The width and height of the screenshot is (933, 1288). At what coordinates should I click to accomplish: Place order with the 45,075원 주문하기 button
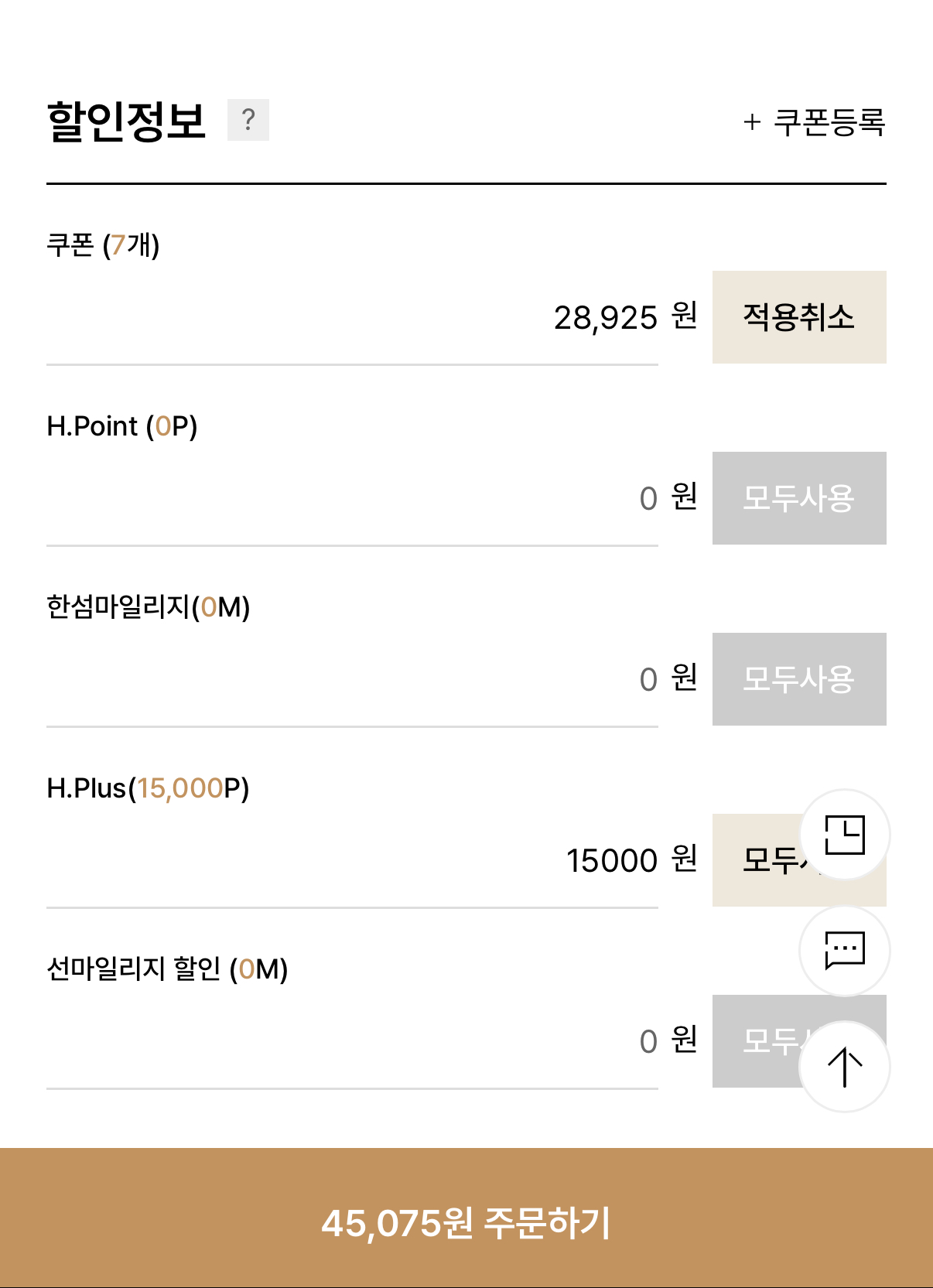tap(466, 1222)
